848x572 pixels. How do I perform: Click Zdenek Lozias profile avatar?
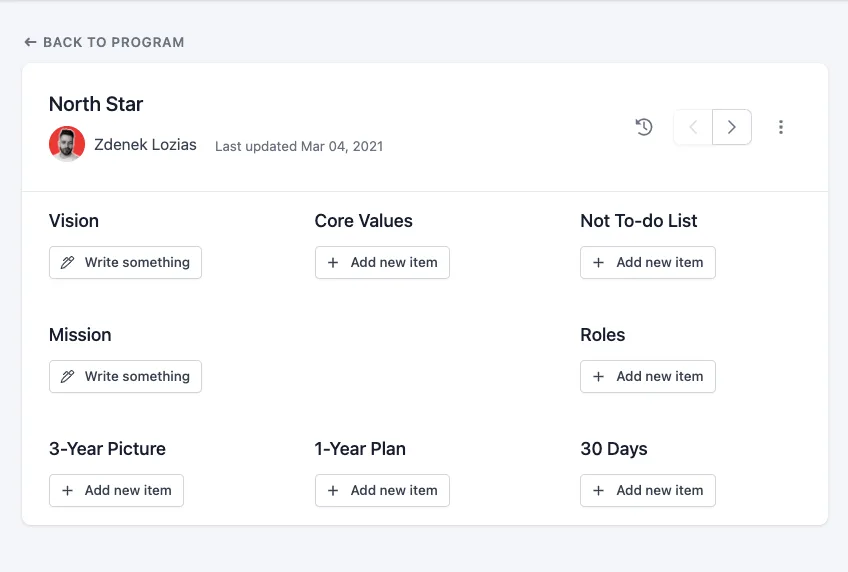66,144
